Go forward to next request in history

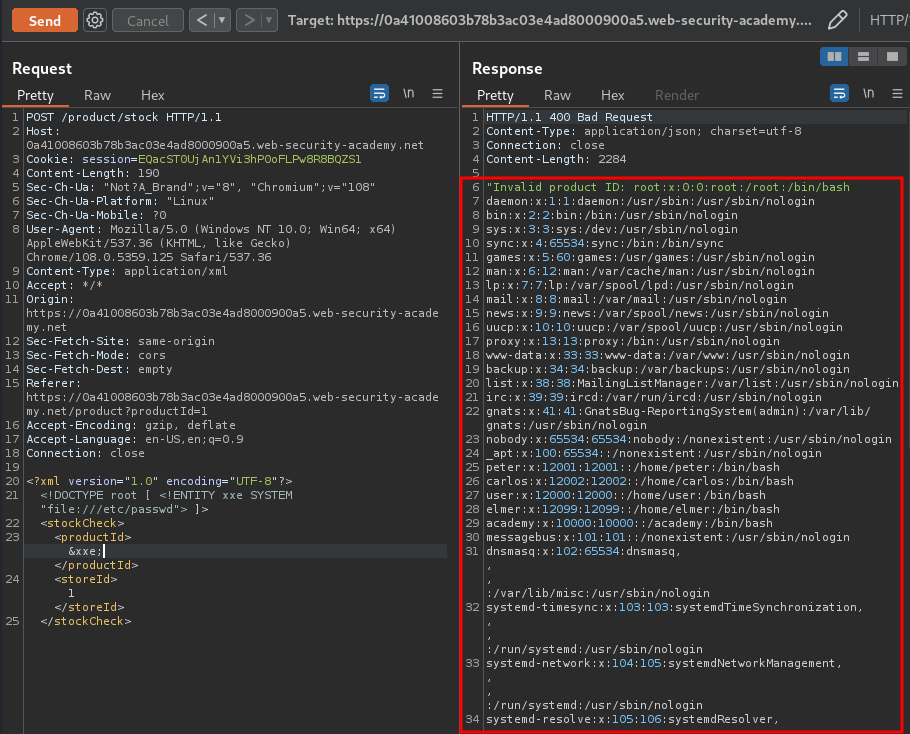249,20
